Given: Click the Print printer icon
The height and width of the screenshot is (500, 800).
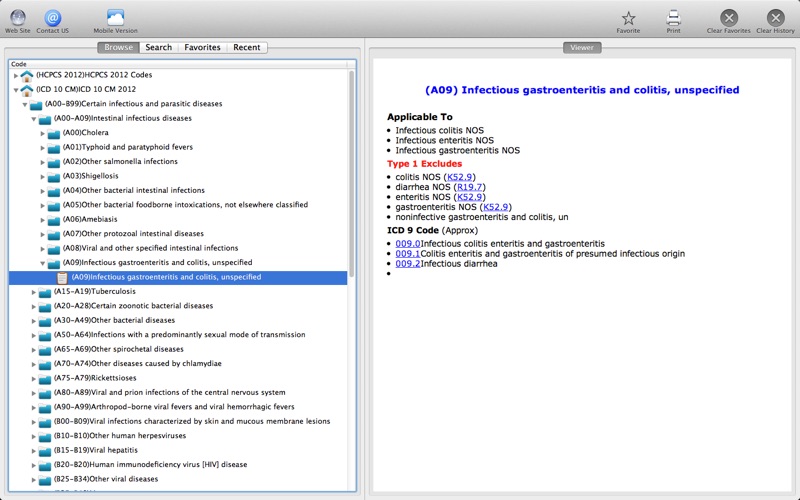Looking at the screenshot, I should 673,18.
